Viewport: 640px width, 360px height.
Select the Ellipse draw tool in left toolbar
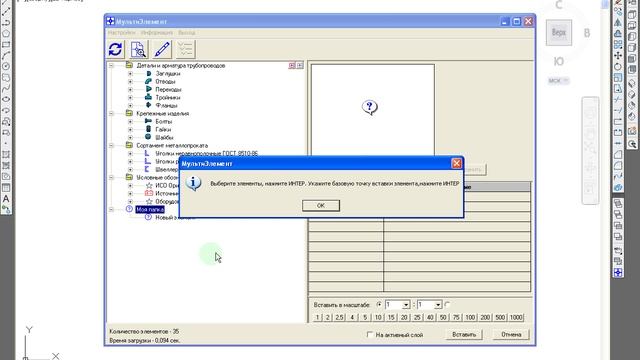point(6,100)
